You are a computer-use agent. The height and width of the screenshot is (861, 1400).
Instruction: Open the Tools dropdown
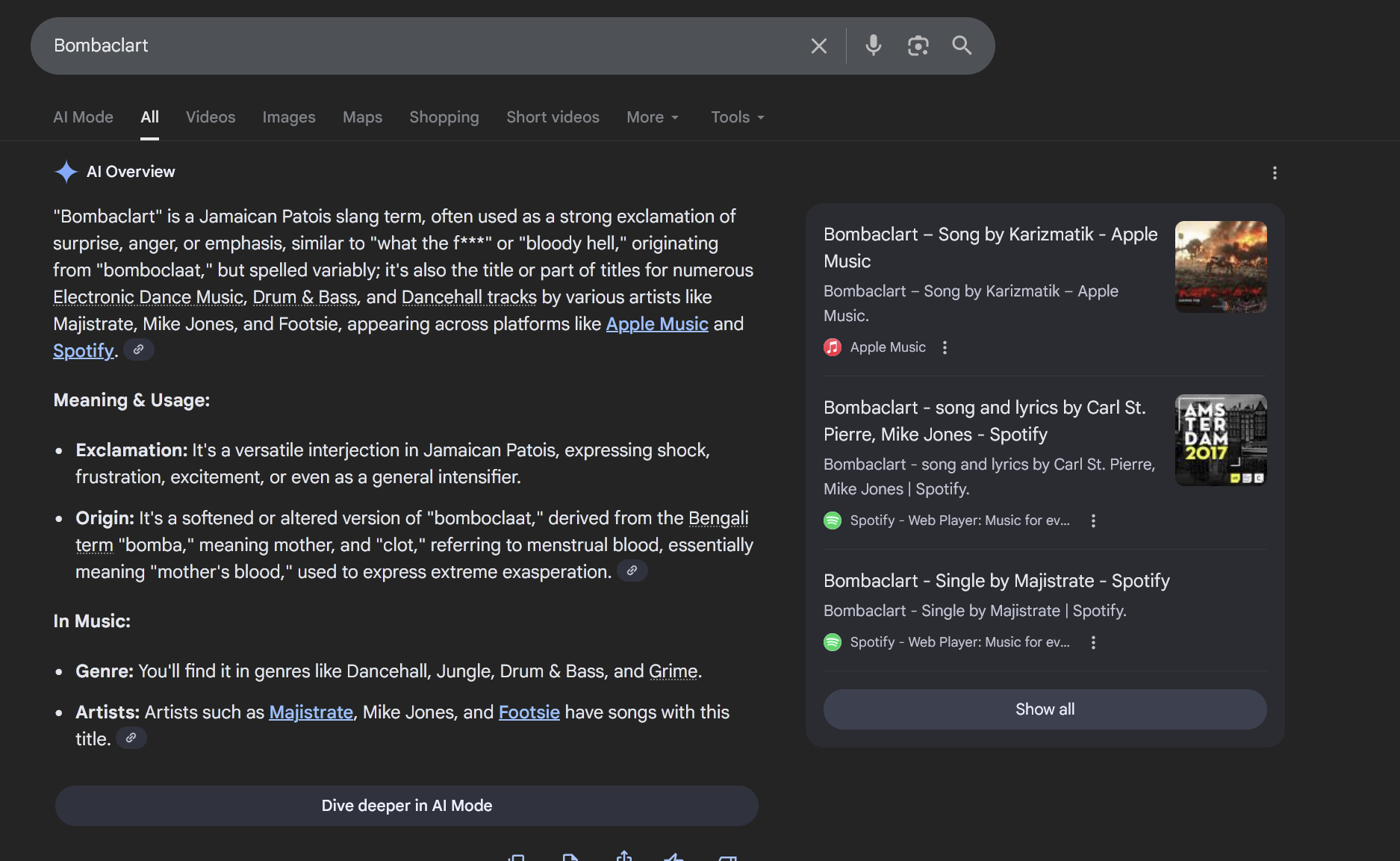pyautogui.click(x=738, y=117)
